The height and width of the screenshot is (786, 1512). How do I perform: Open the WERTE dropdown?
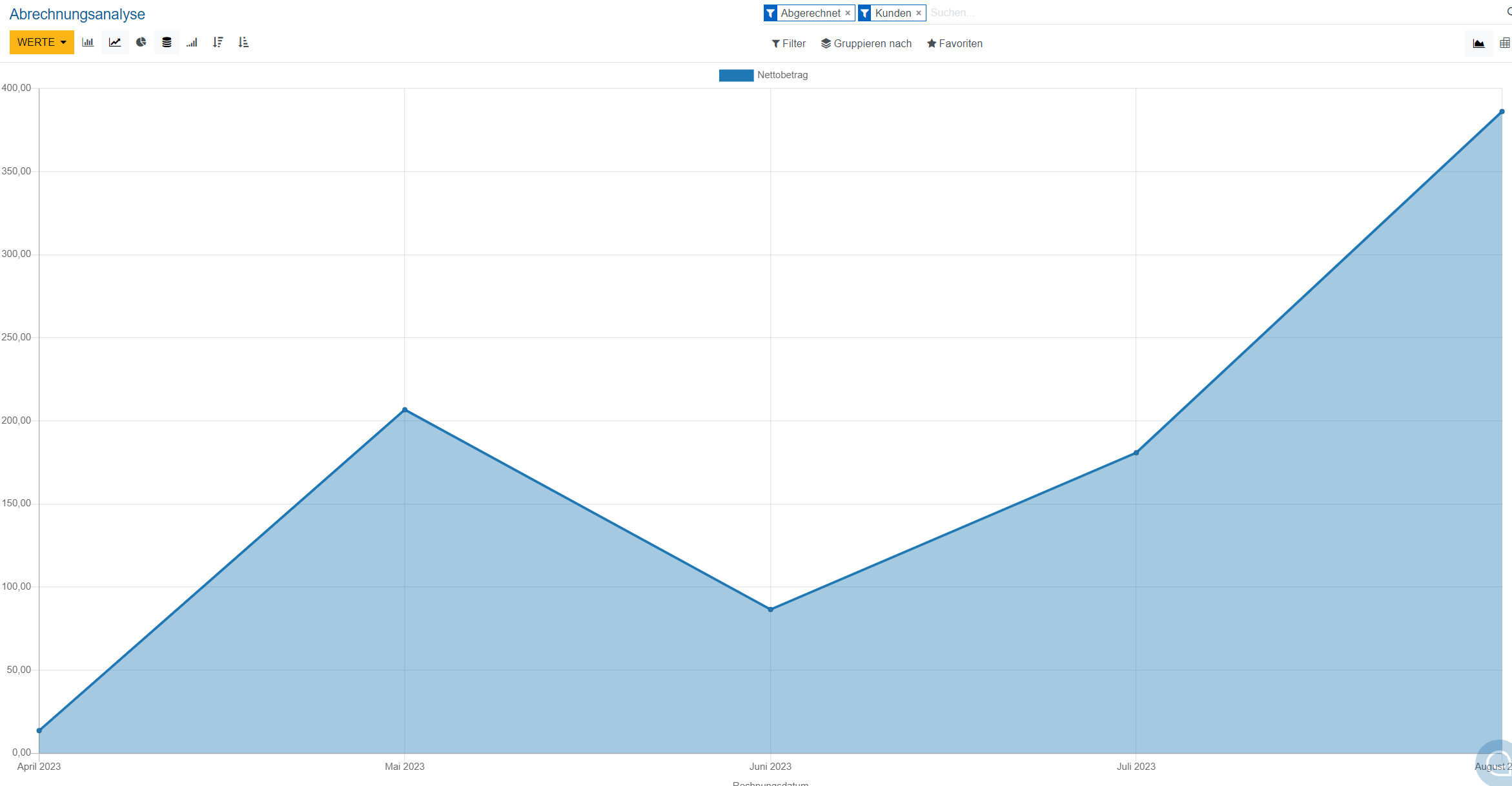[x=41, y=43]
